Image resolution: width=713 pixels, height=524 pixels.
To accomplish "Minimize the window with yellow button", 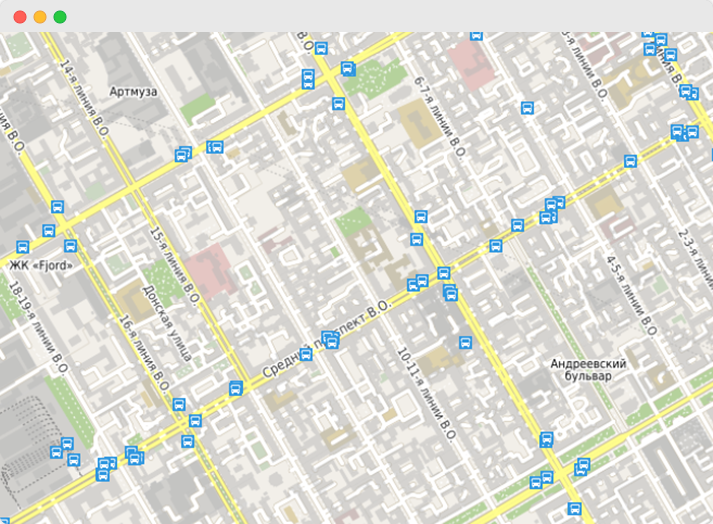I will [40, 17].
